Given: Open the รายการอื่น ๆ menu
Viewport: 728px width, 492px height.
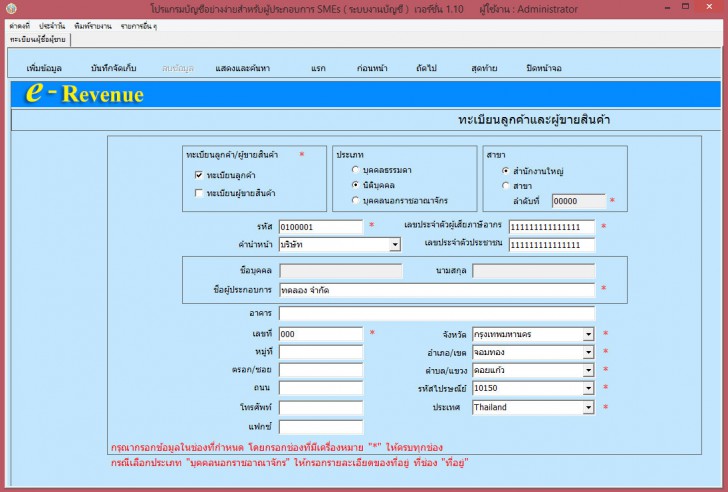Looking at the screenshot, I should [x=139, y=26].
